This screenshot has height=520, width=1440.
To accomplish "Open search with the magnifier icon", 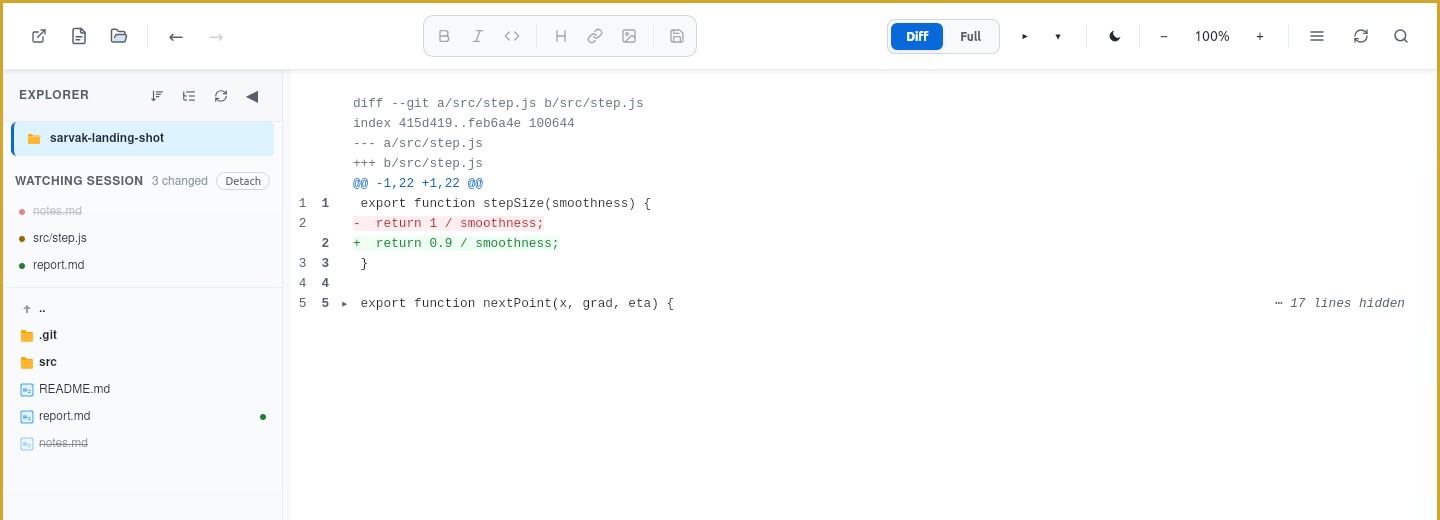I will tap(1401, 36).
